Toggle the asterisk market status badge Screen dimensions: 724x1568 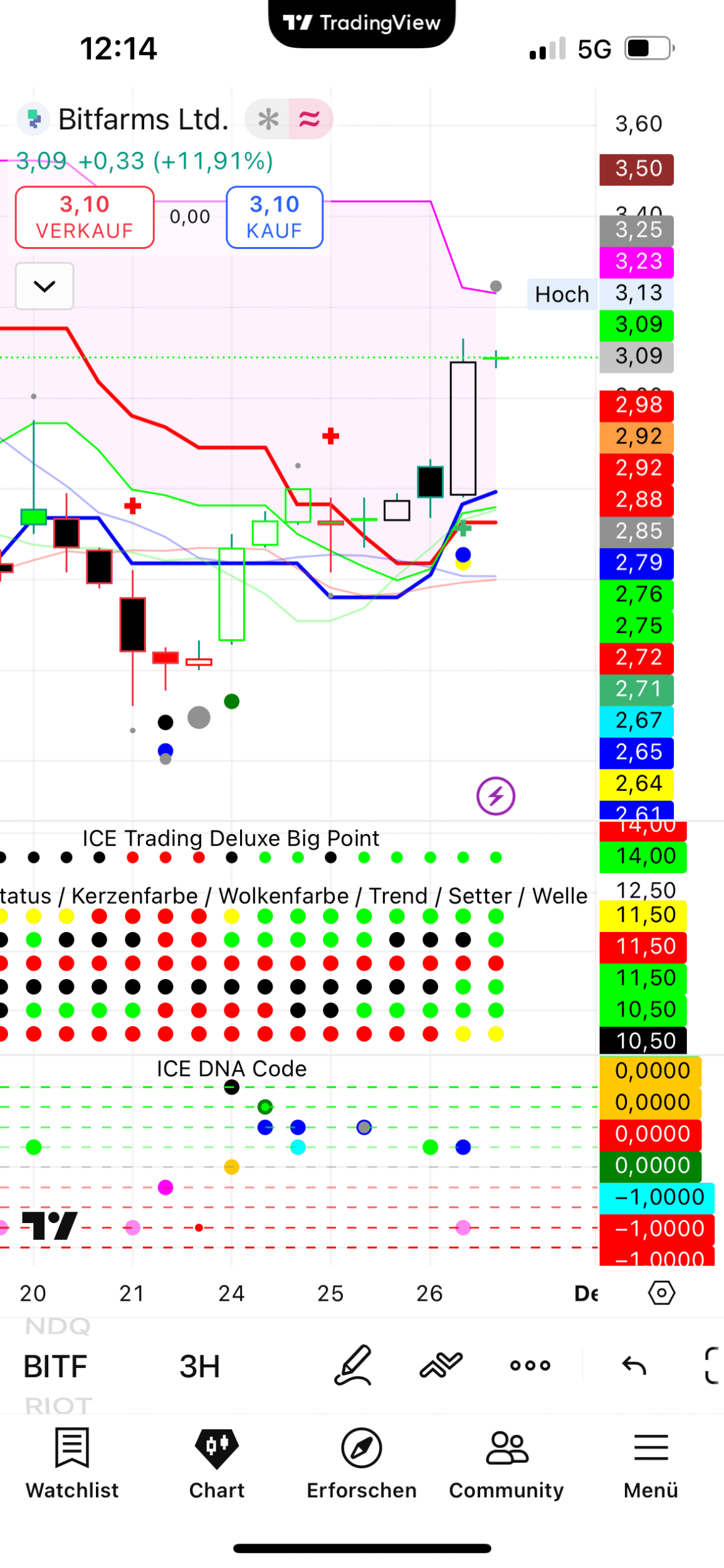pos(268,119)
